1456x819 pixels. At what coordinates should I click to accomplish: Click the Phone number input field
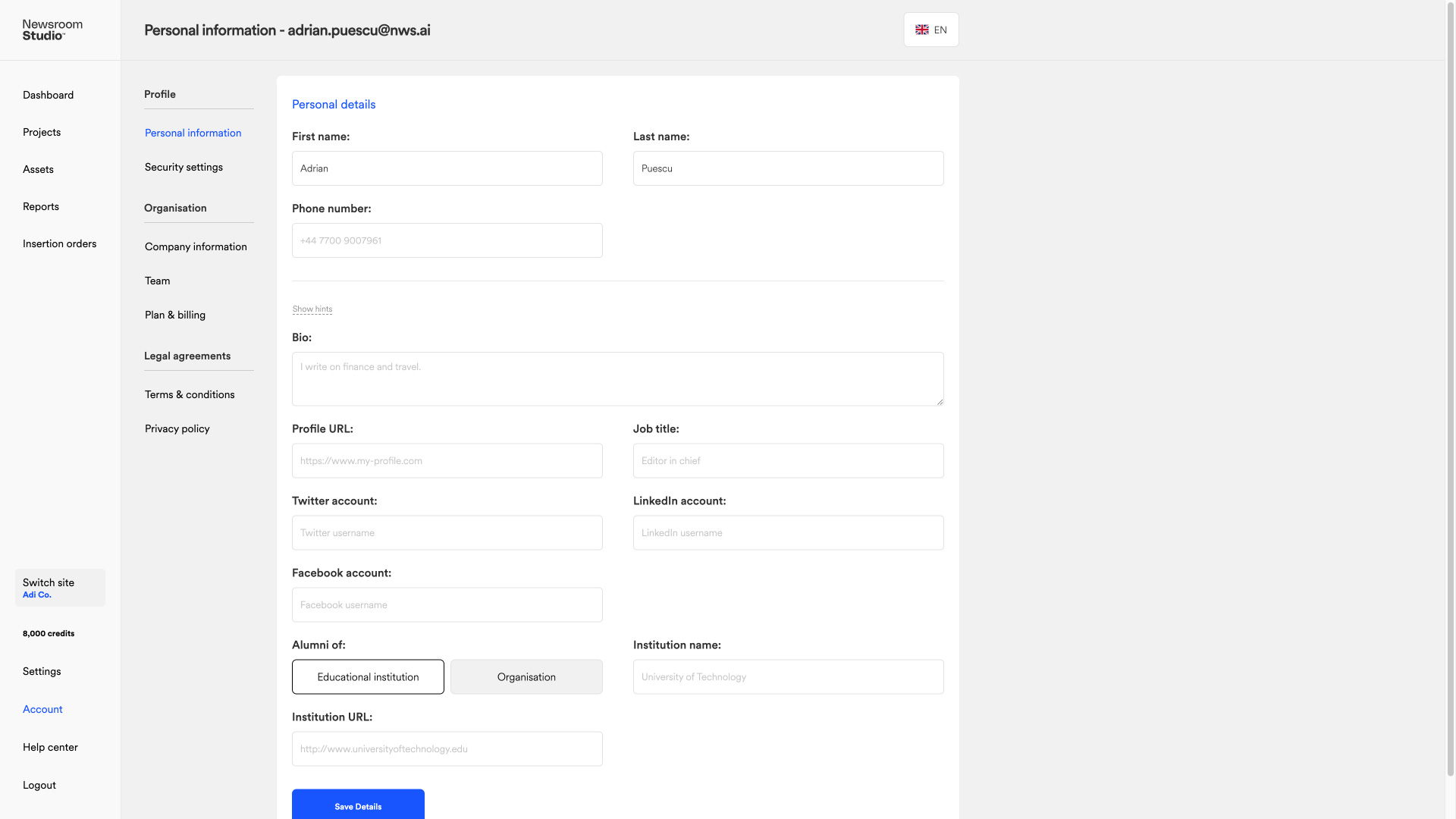(x=447, y=240)
